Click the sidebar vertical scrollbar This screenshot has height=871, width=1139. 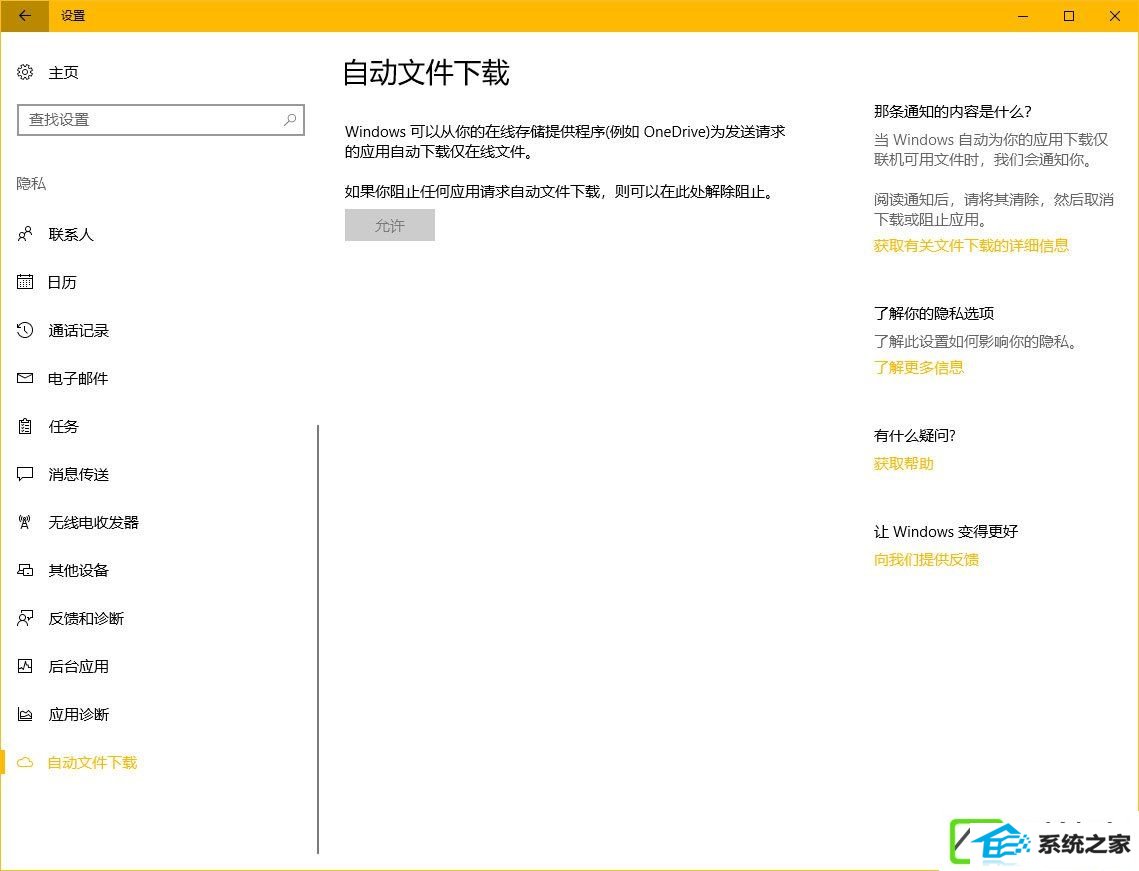coord(318,639)
